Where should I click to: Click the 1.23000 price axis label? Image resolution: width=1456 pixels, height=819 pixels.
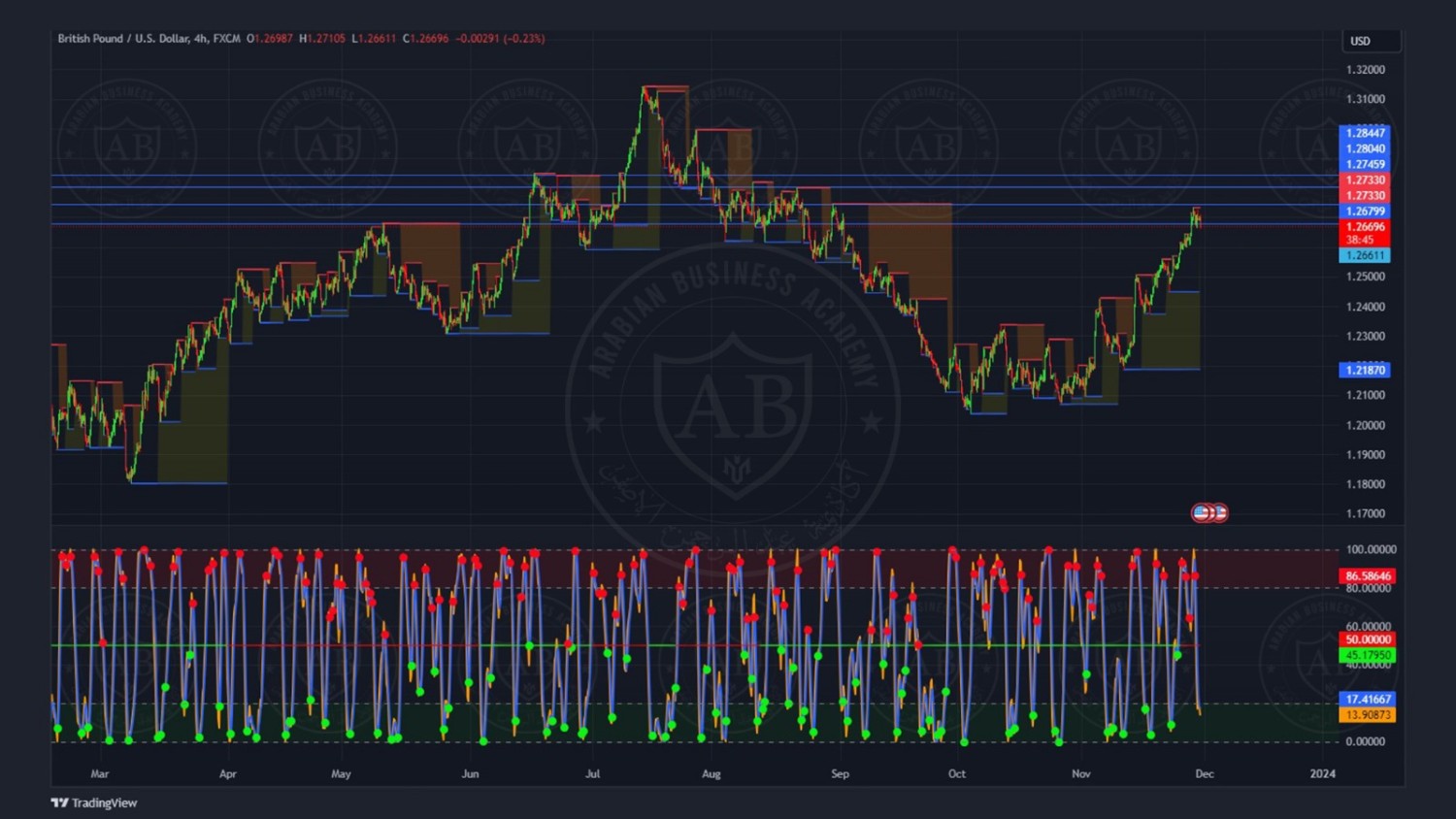tap(1365, 337)
